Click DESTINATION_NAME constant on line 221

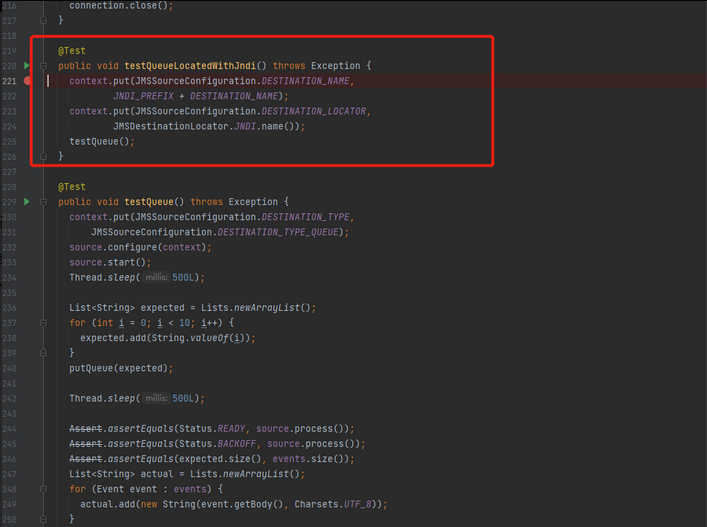tap(305, 81)
